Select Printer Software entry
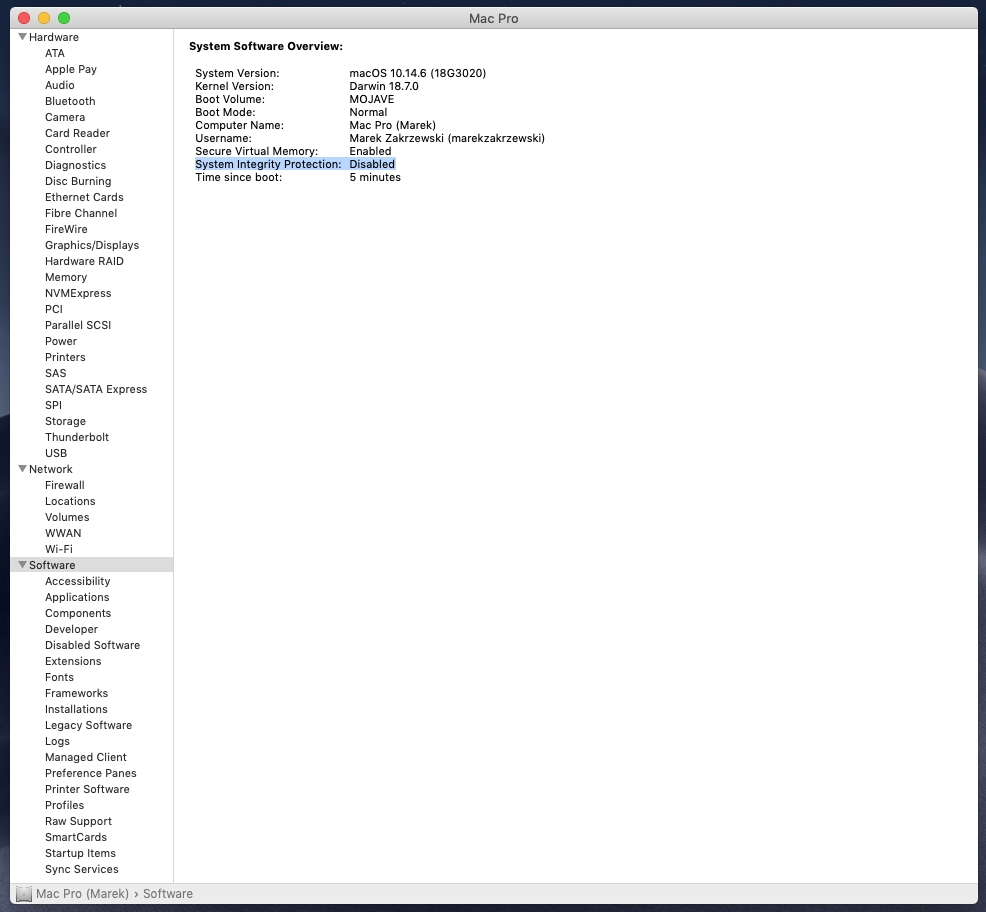 point(87,789)
